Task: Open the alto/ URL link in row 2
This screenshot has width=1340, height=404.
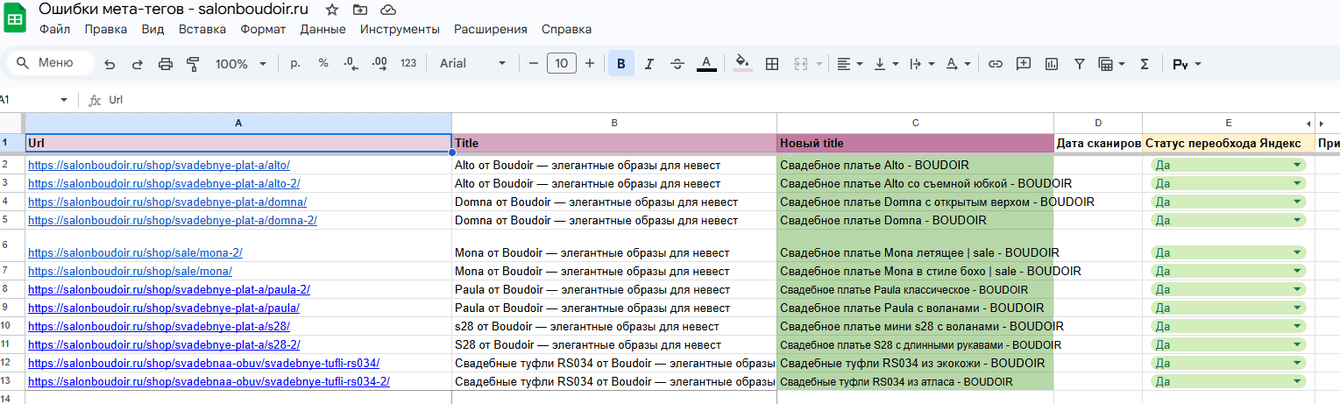Action: 159,166
